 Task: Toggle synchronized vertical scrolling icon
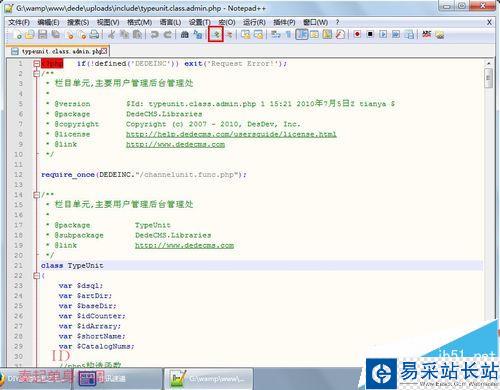246,34
